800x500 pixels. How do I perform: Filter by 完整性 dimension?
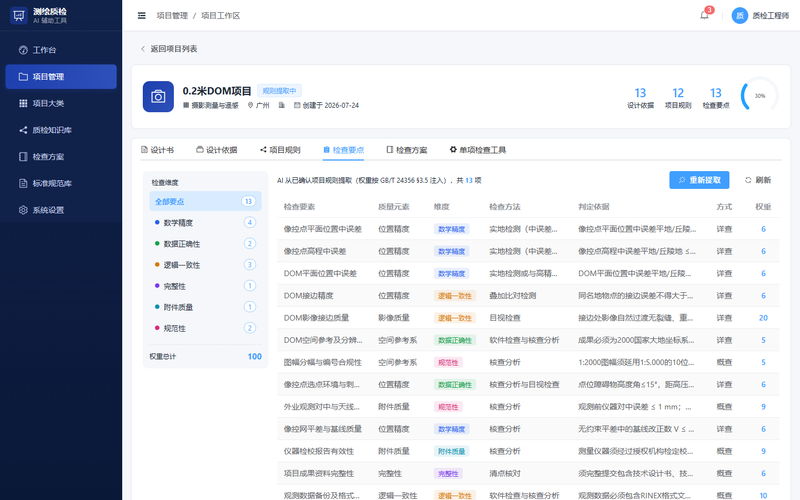coord(205,286)
